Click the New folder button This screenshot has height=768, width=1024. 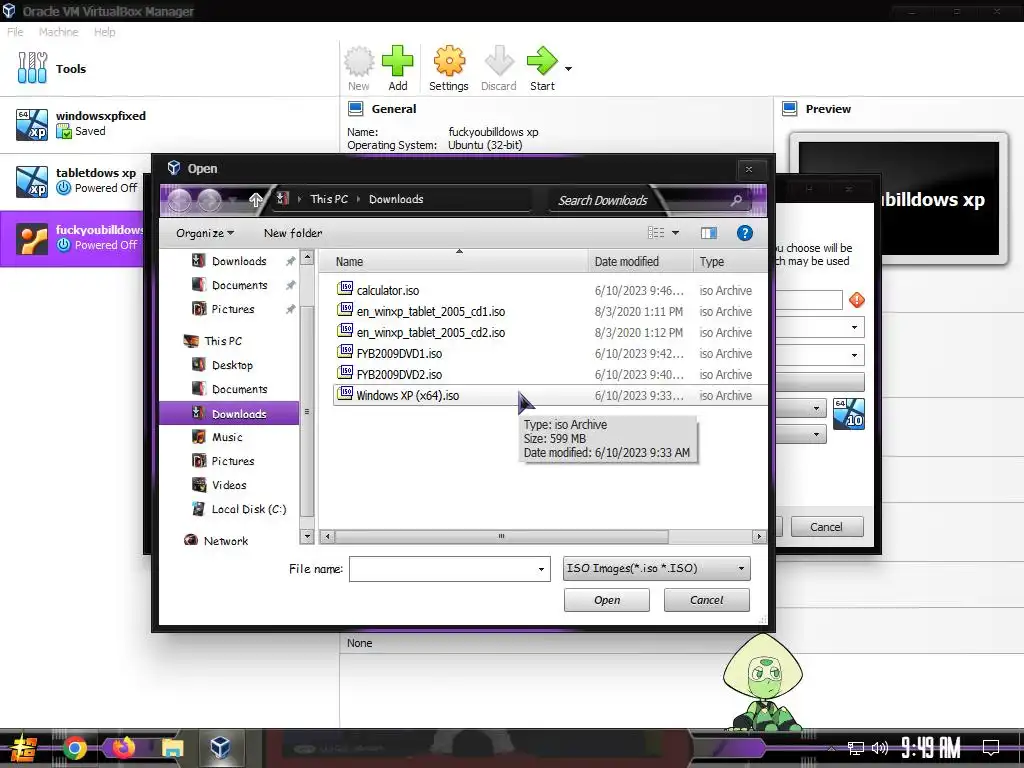pyautogui.click(x=293, y=233)
